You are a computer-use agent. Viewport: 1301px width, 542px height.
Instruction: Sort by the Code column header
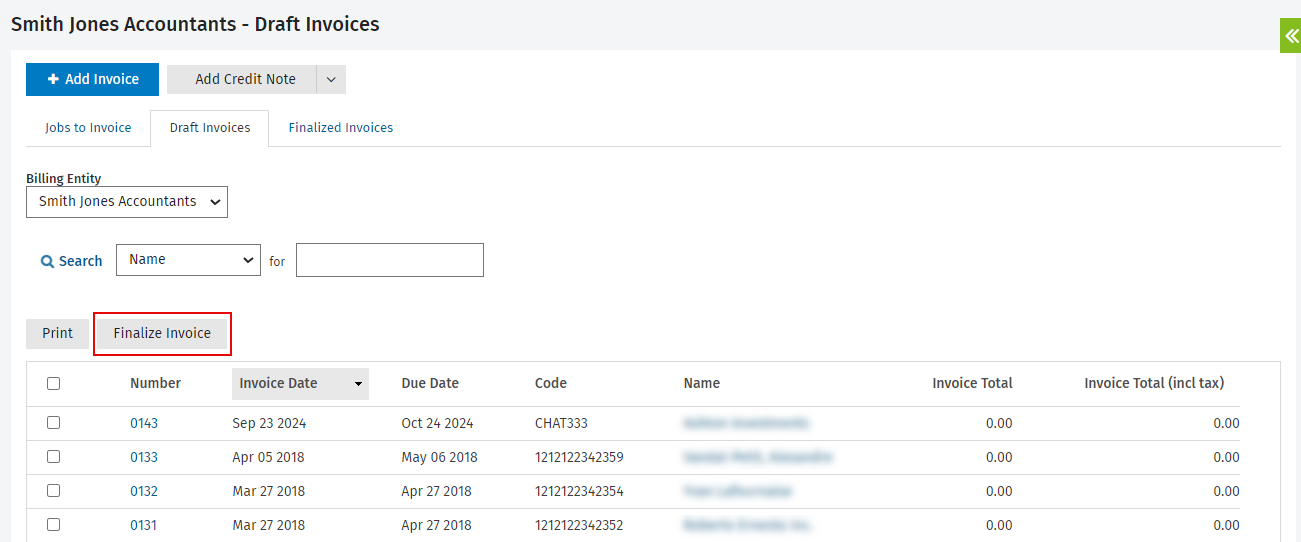click(x=551, y=383)
